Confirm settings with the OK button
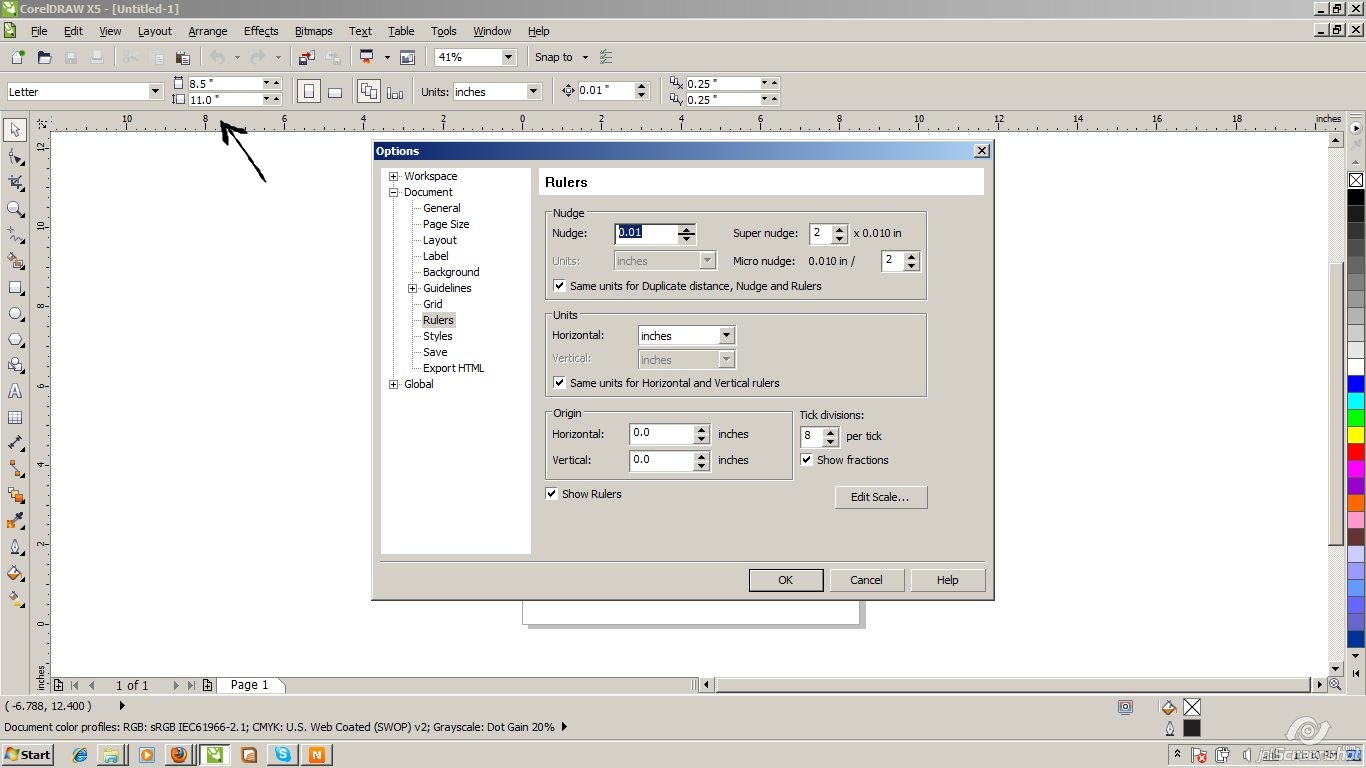Viewport: 1366px width, 768px height. (785, 580)
